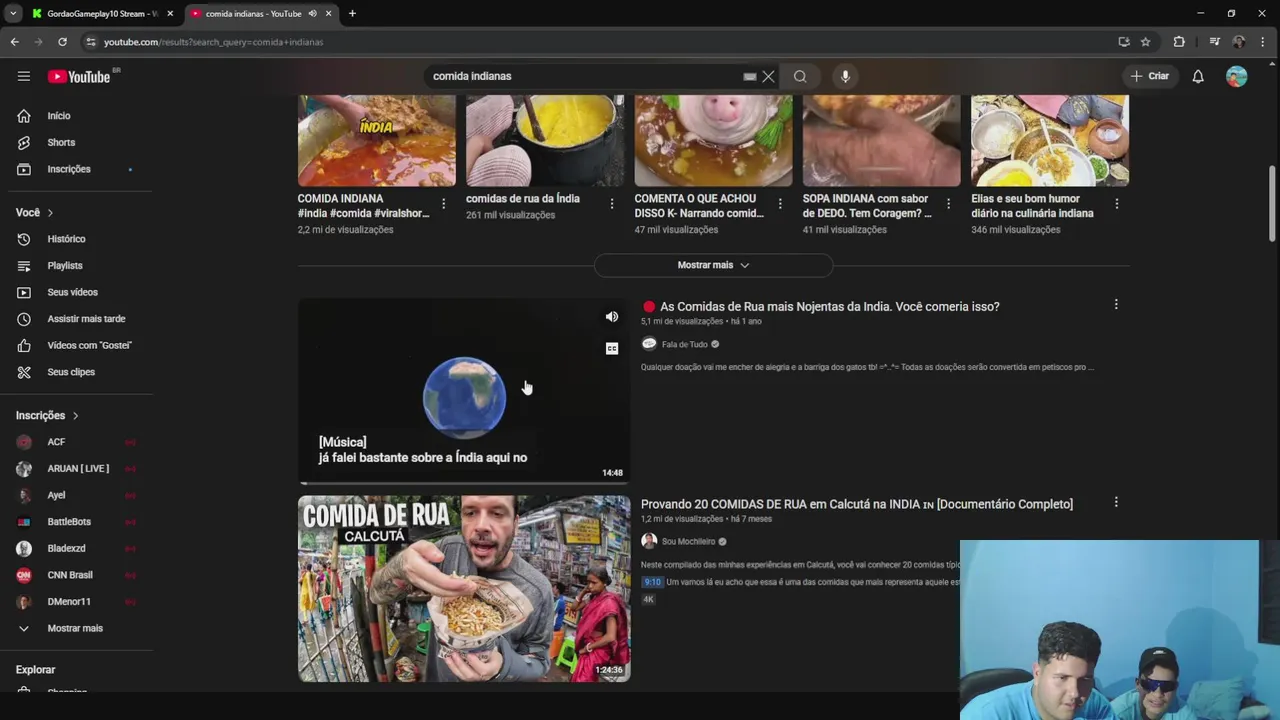Click the Criar button
The width and height of the screenshot is (1280, 720).
tap(1149, 76)
